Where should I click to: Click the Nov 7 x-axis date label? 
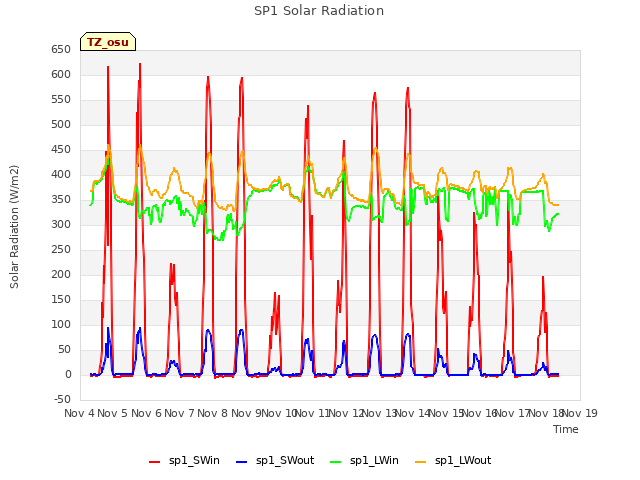[179, 413]
